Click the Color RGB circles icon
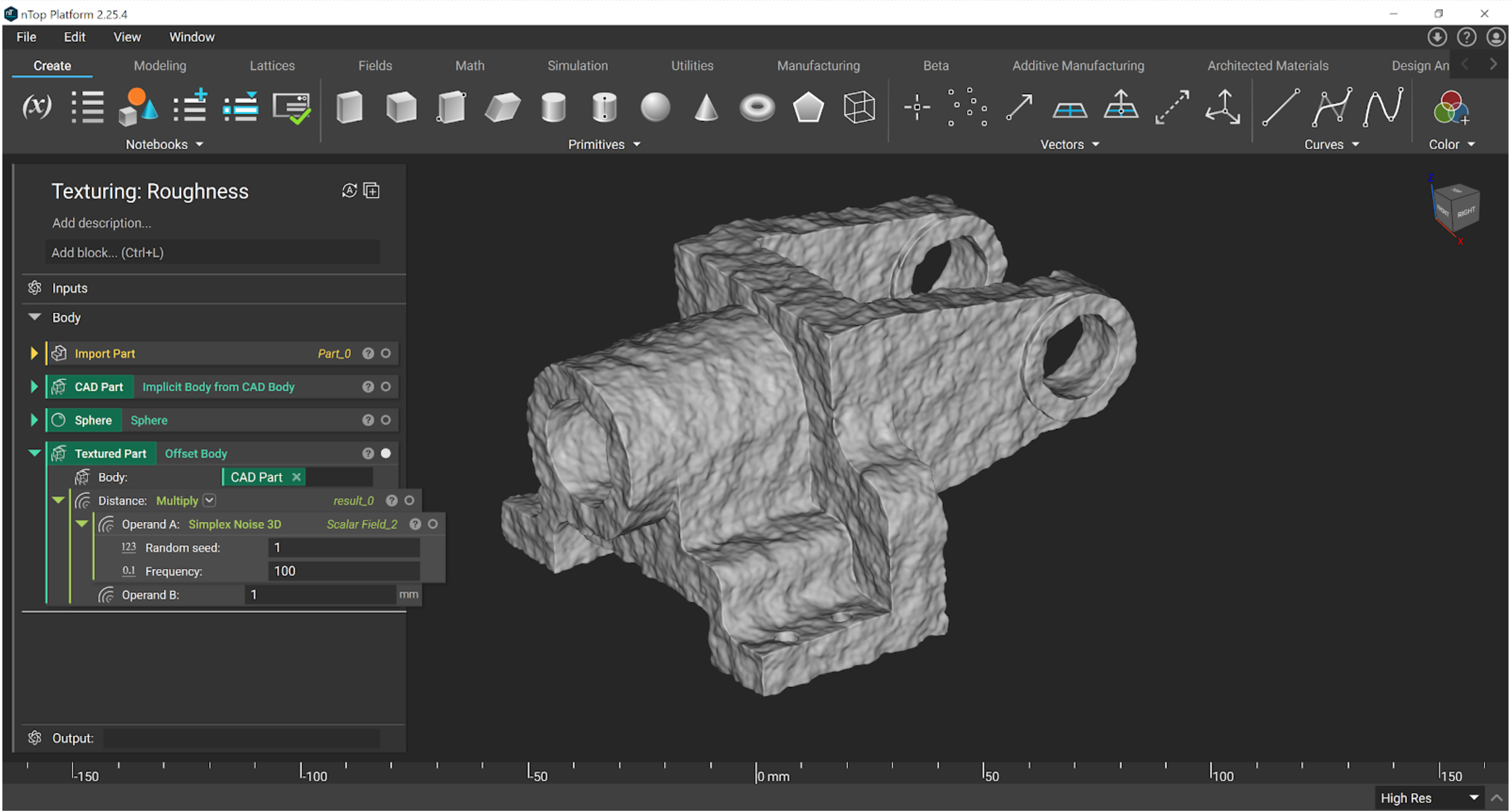1512x812 pixels. (x=1451, y=107)
